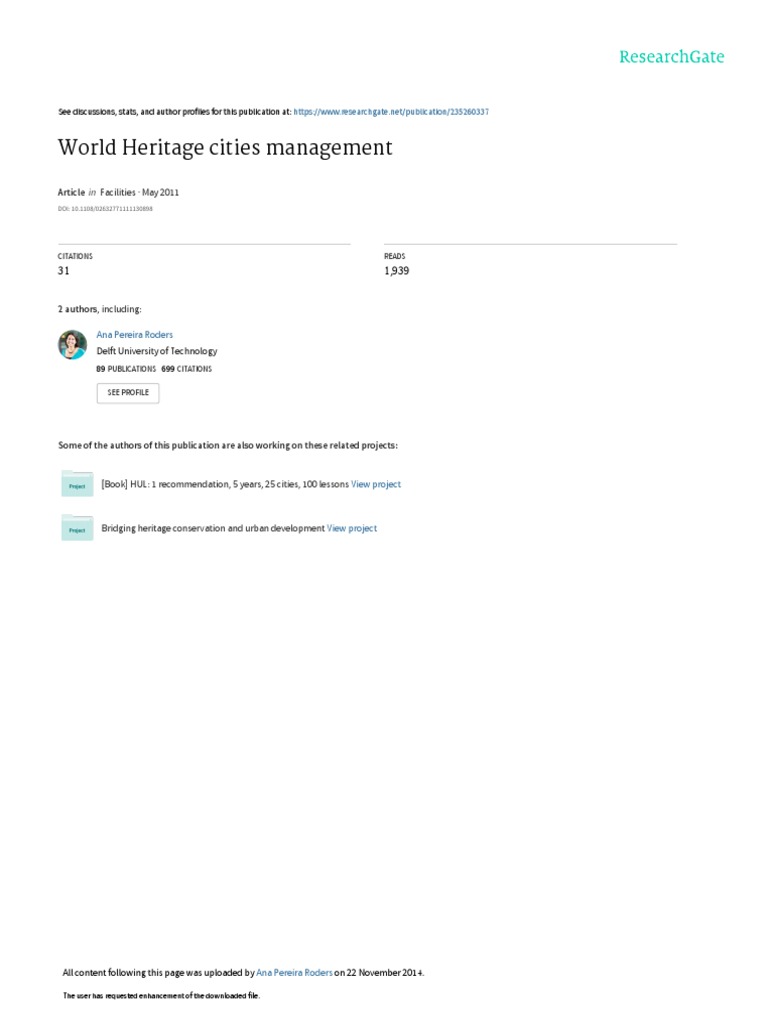
Task: Click the 89 PUBLICATIONS stat
Action: [x=126, y=369]
